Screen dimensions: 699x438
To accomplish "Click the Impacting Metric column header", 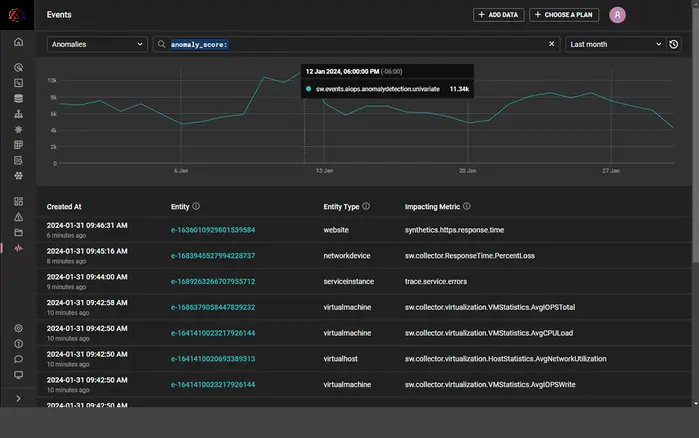I will (432, 207).
